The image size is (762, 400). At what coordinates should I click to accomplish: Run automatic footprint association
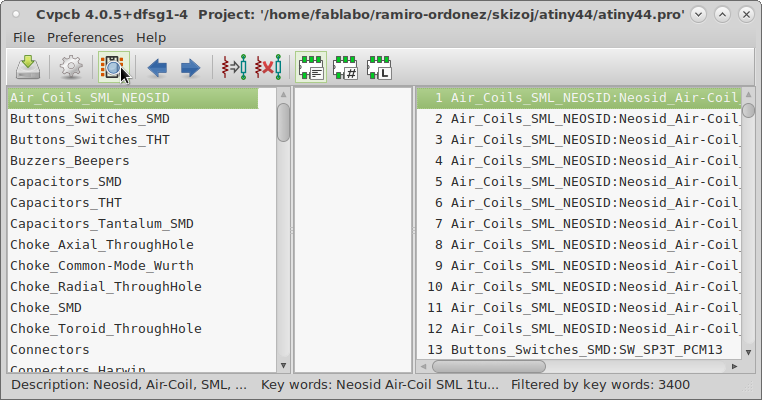[x=234, y=67]
